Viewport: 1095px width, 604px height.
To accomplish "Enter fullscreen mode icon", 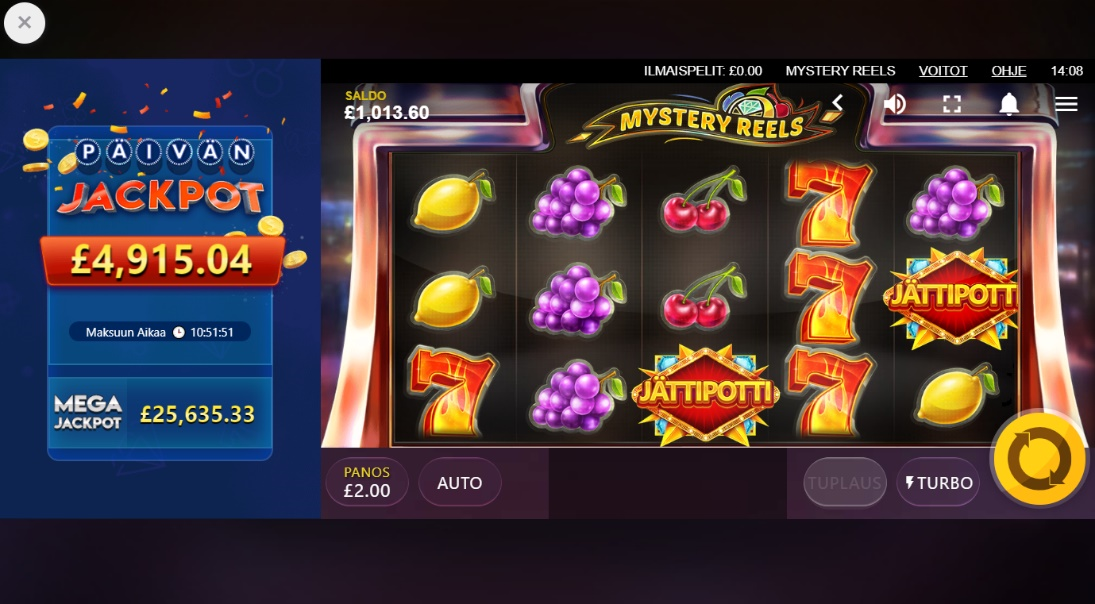I will (952, 105).
